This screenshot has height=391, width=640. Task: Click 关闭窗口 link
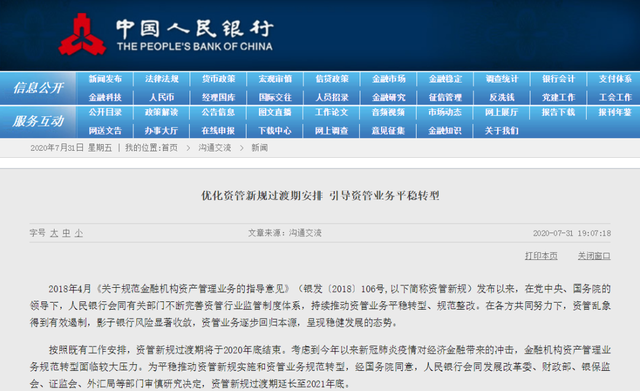click(594, 256)
